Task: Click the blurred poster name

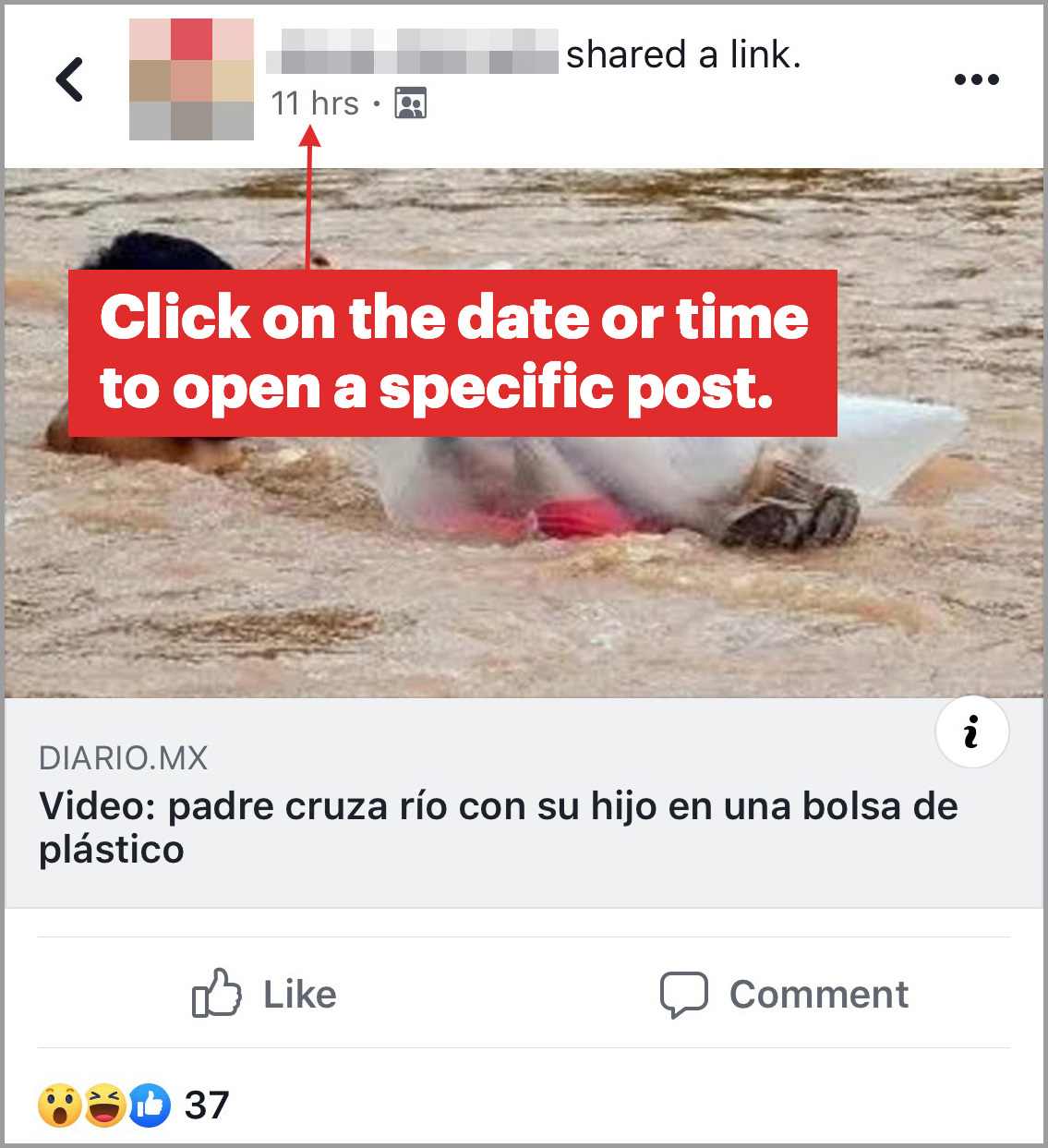Action: click(412, 51)
